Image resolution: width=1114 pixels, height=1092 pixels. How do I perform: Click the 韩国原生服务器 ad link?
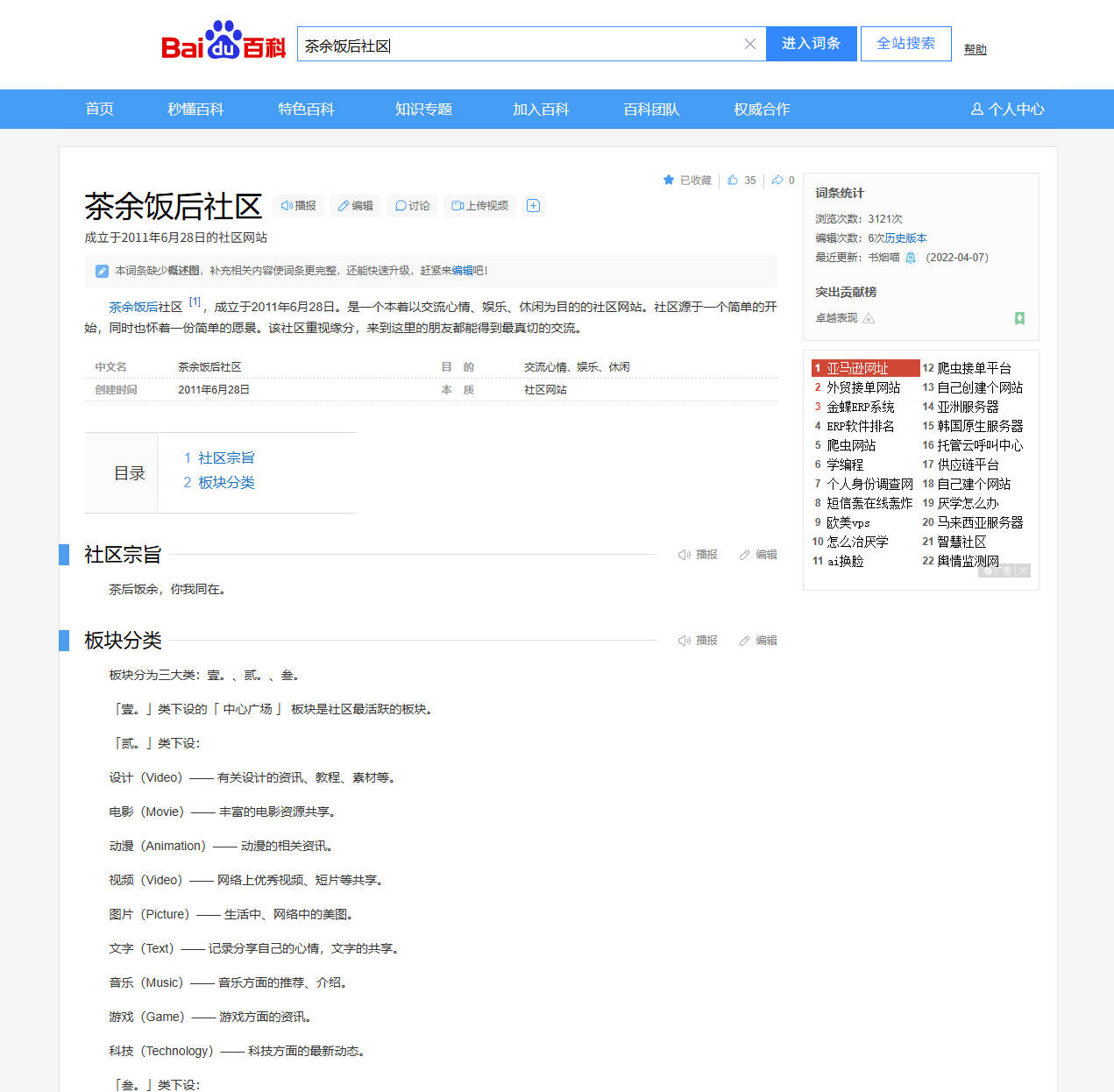tap(980, 426)
